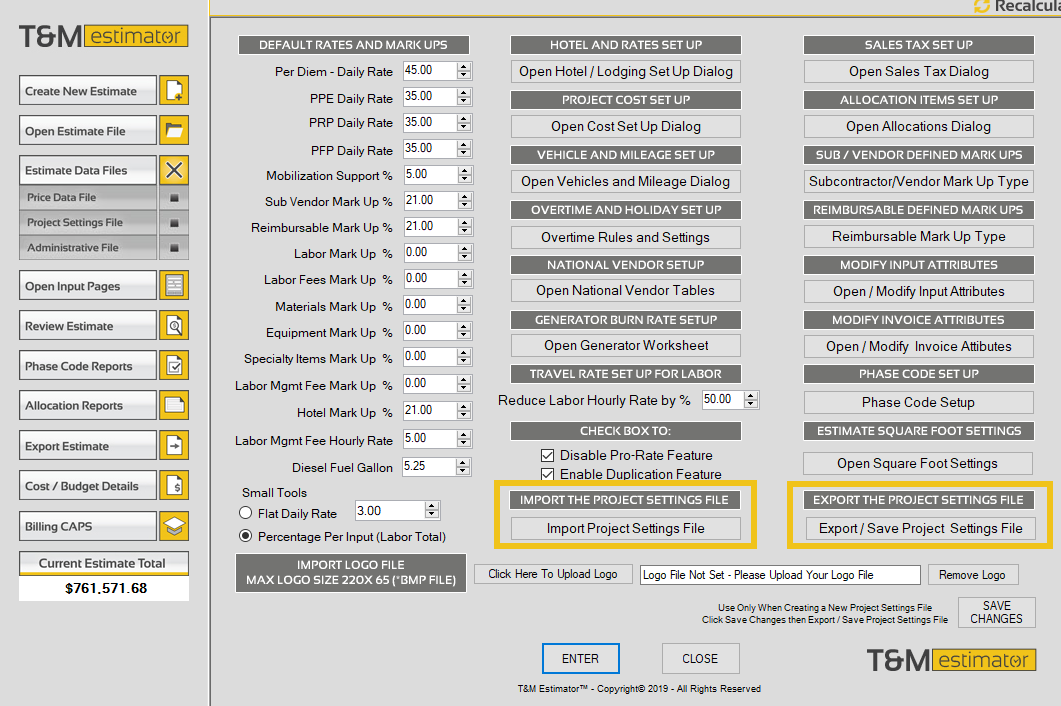Click the Price Data File square indicator
This screenshot has width=1061, height=706.
(x=174, y=198)
